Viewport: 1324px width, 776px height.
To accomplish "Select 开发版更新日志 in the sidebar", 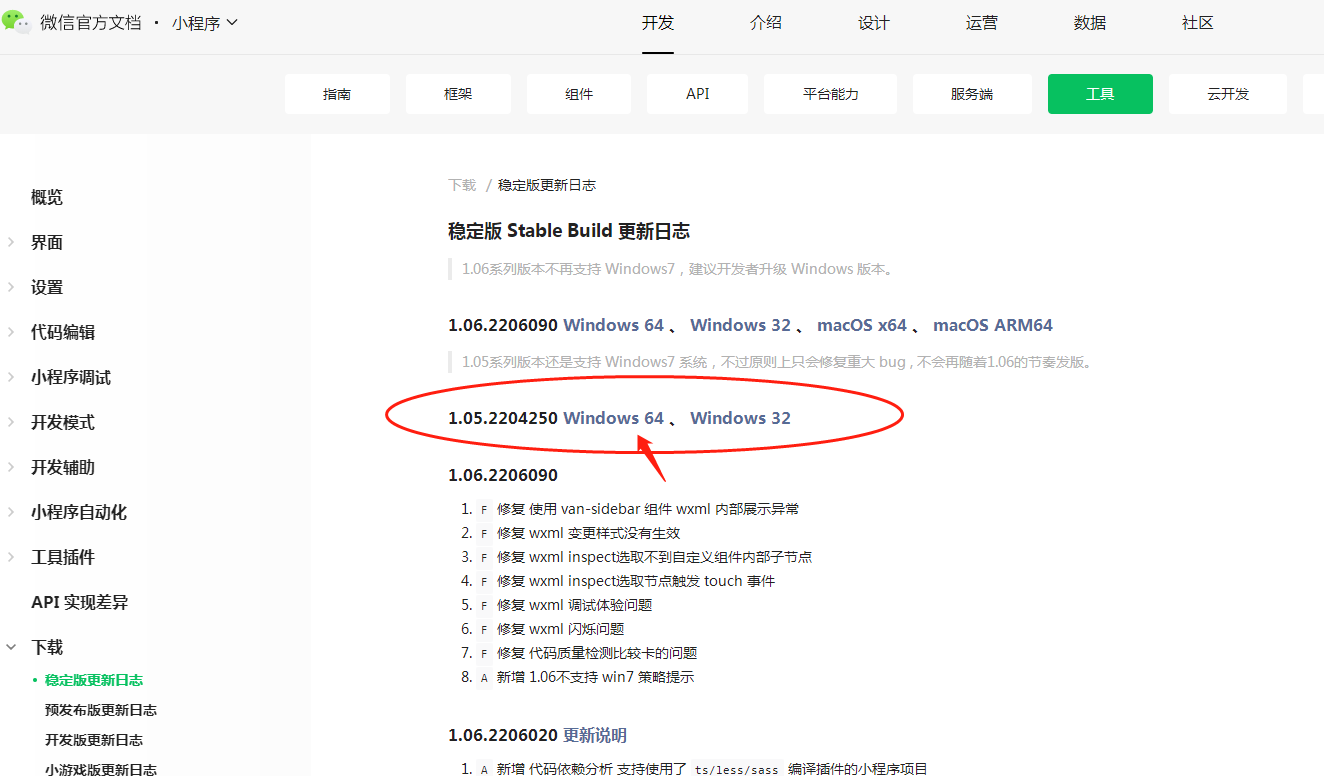I will 94,740.
